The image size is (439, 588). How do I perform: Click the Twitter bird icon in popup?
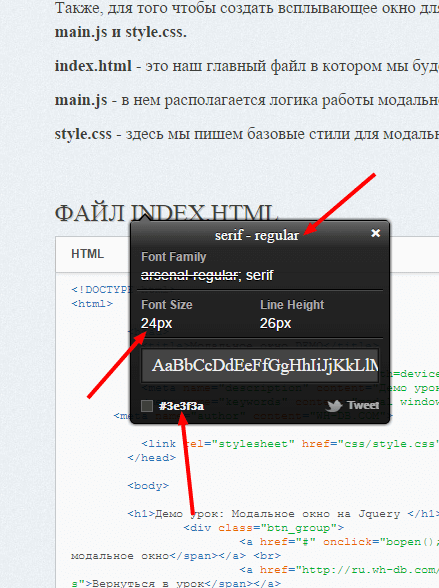click(334, 406)
